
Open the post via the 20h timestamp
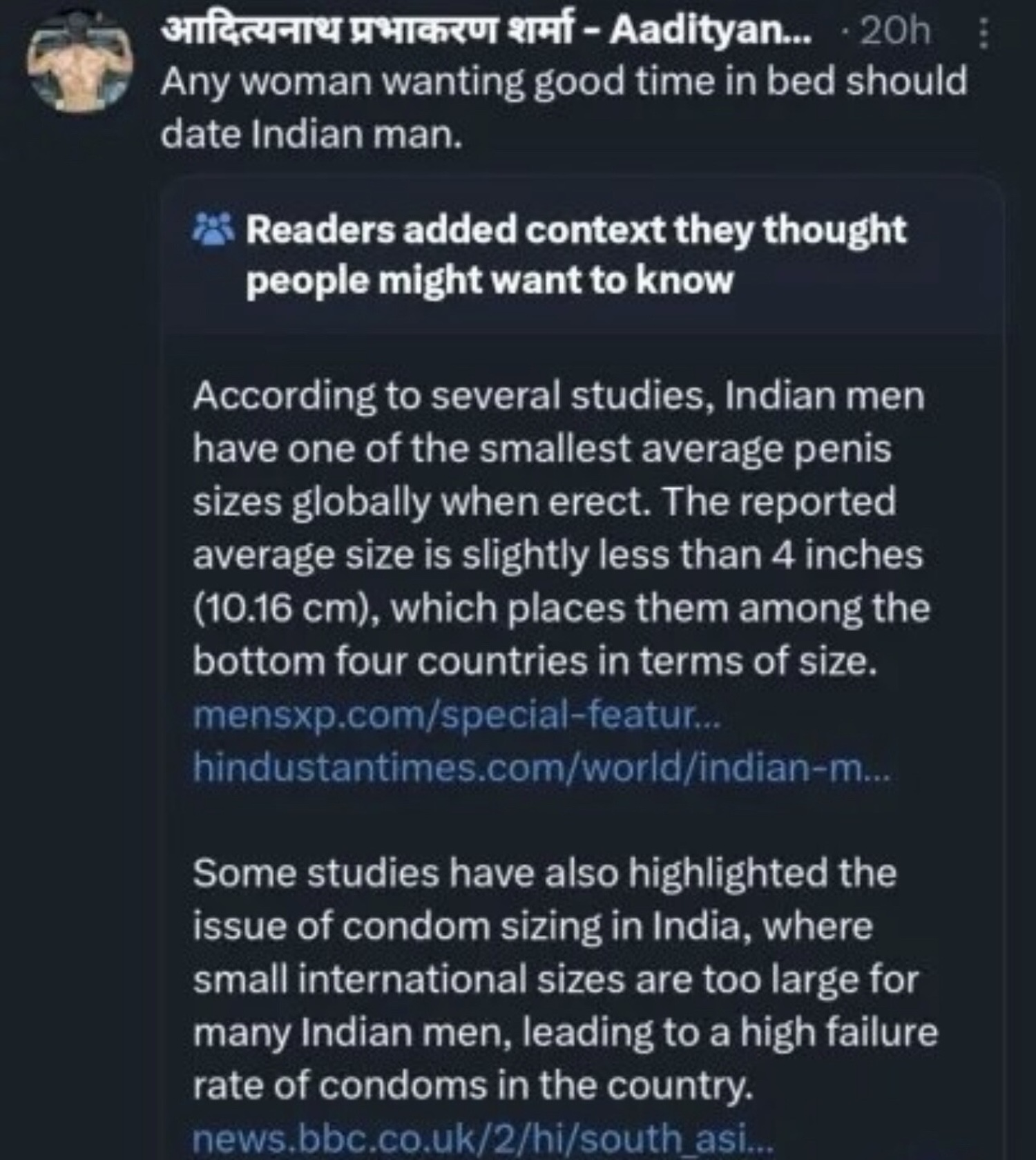click(x=896, y=31)
